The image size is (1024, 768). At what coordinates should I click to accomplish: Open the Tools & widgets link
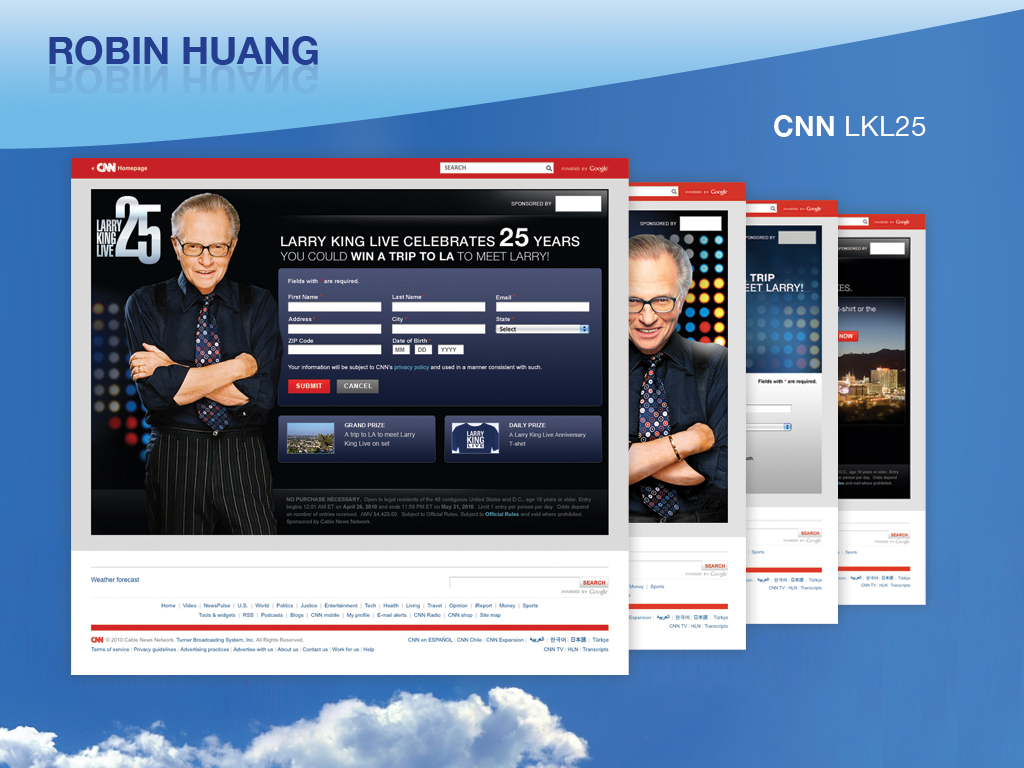(x=217, y=615)
